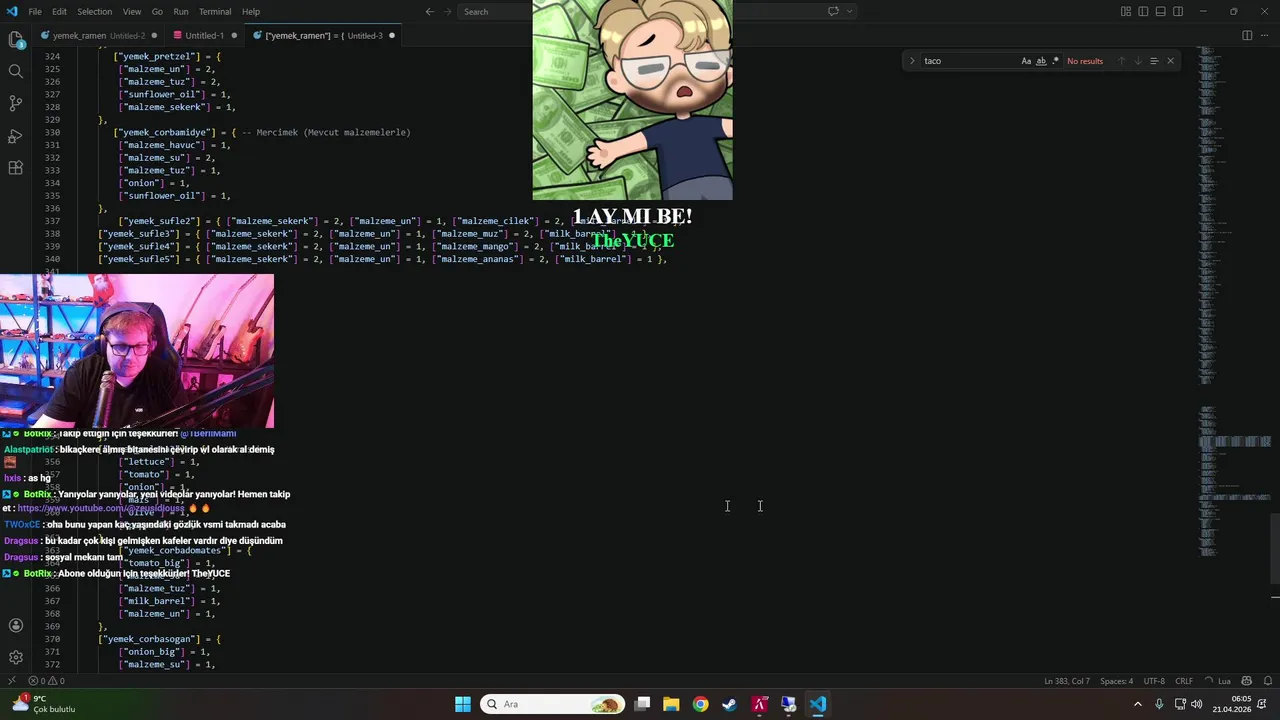1280x720 pixels.
Task: Open the Extensions view
Action: point(16,168)
